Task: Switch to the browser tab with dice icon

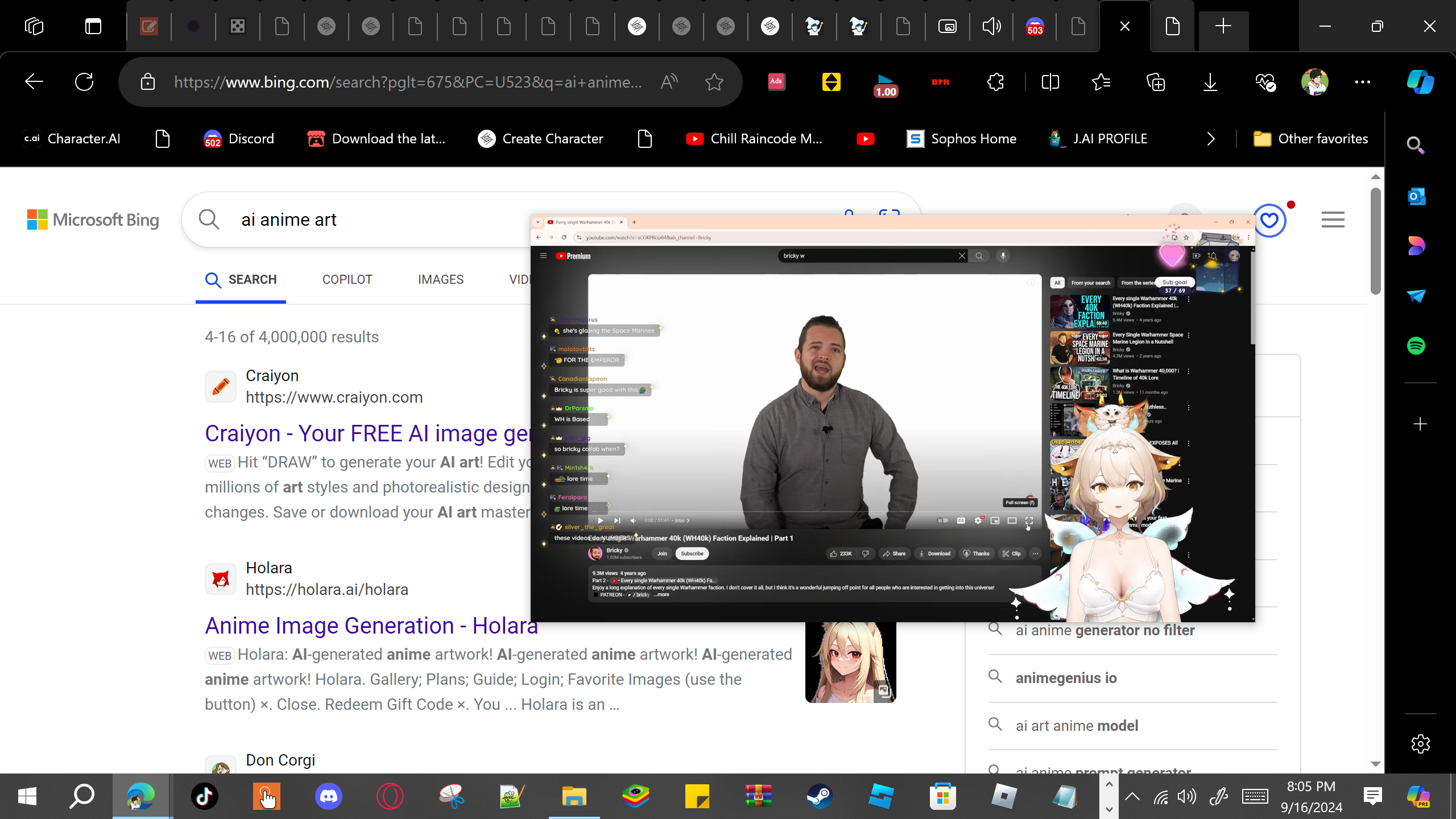Action: [x=238, y=26]
